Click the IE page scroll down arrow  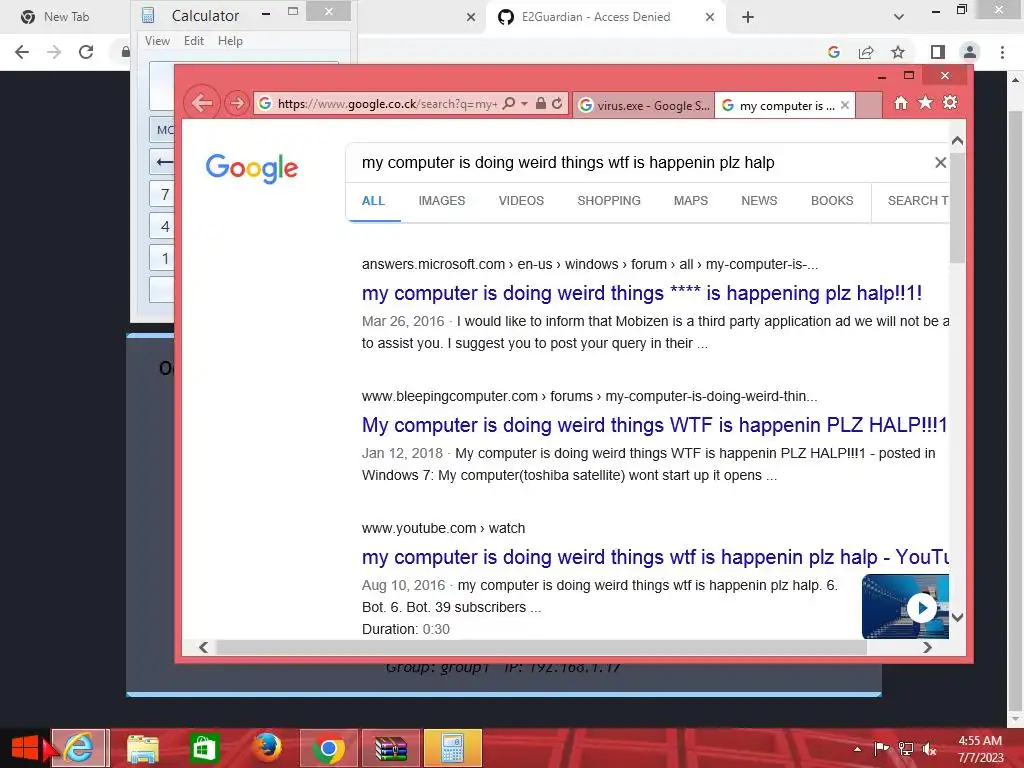[957, 617]
